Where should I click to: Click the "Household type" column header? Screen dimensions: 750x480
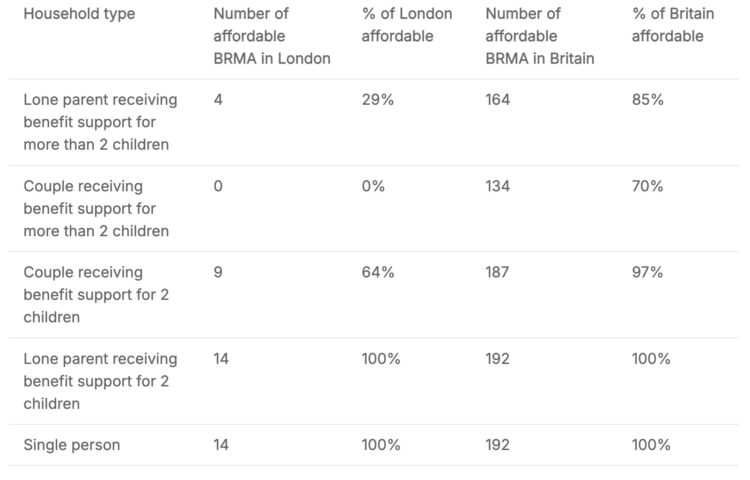79,15
